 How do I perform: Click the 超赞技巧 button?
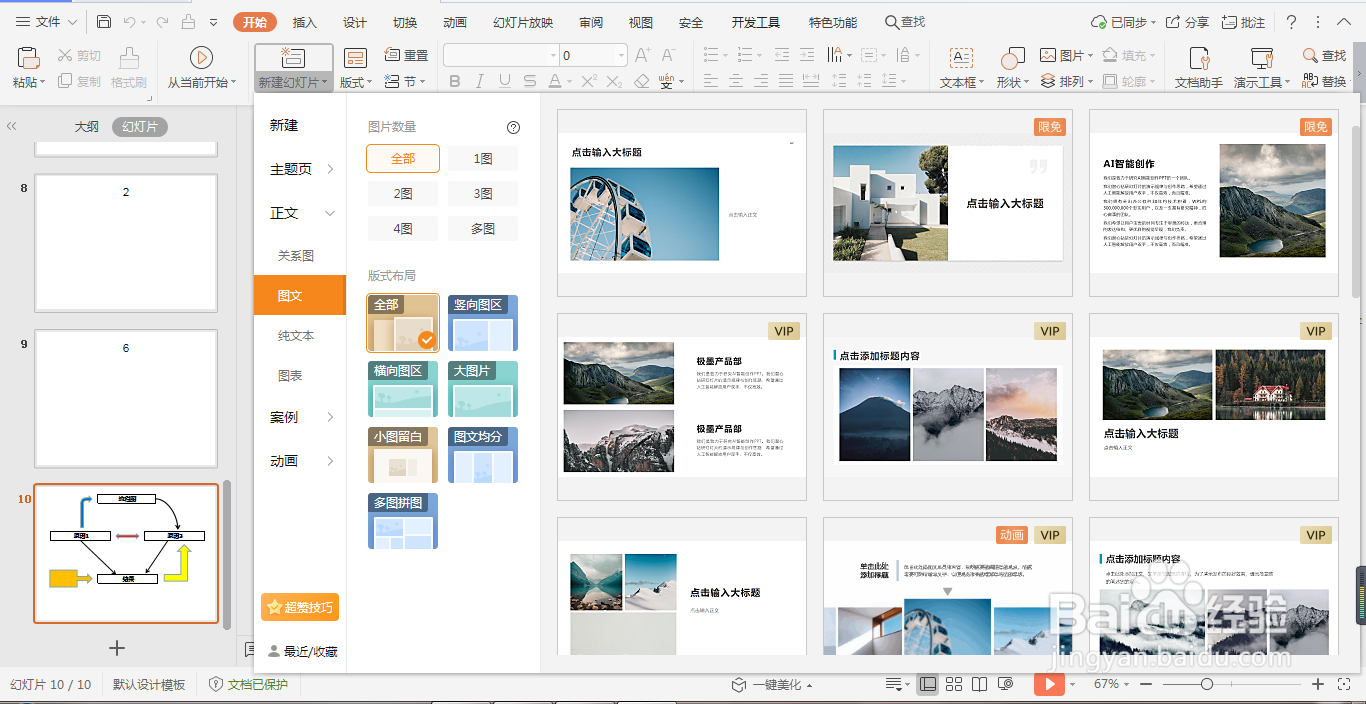point(300,607)
